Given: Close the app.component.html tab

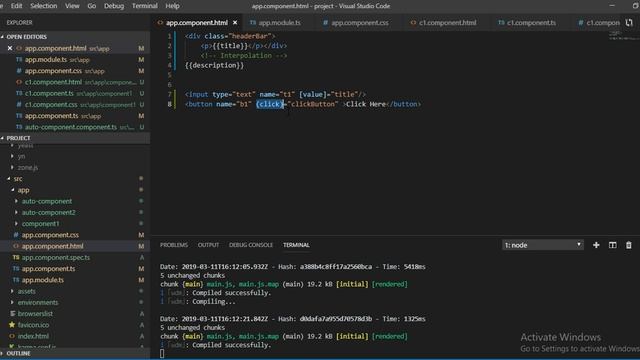Looking at the screenshot, I should pos(235,22).
